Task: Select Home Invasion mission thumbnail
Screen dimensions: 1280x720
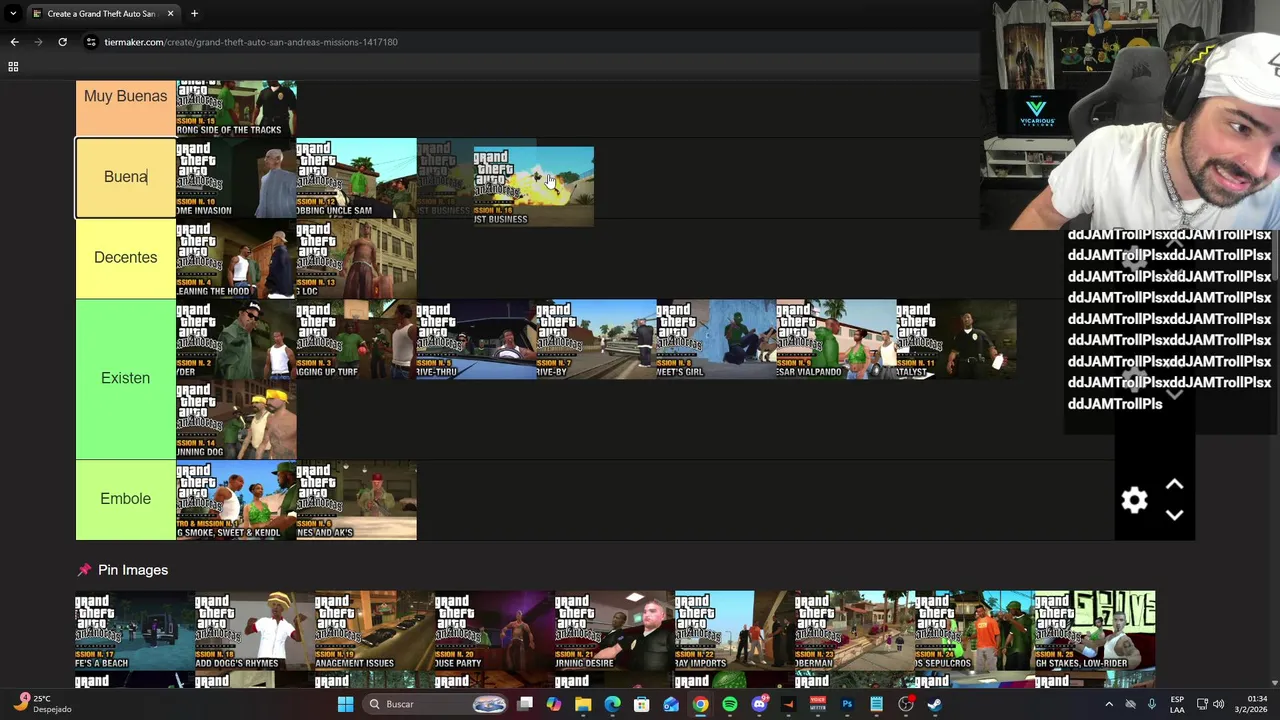Action: click(x=236, y=178)
